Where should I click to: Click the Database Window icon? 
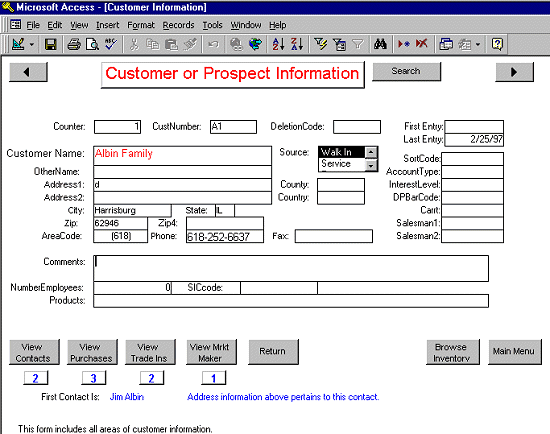click(x=446, y=45)
